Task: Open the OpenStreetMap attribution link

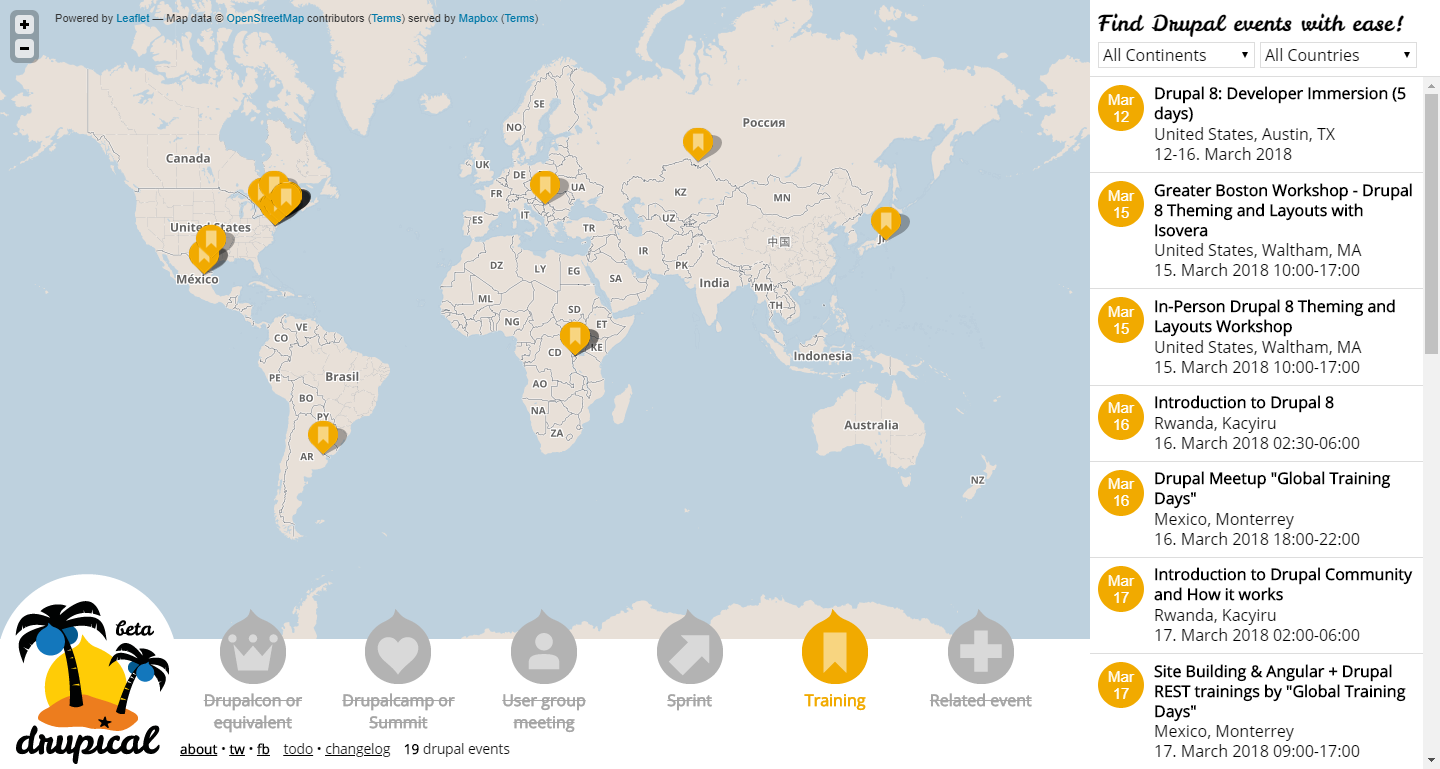Action: [x=265, y=18]
